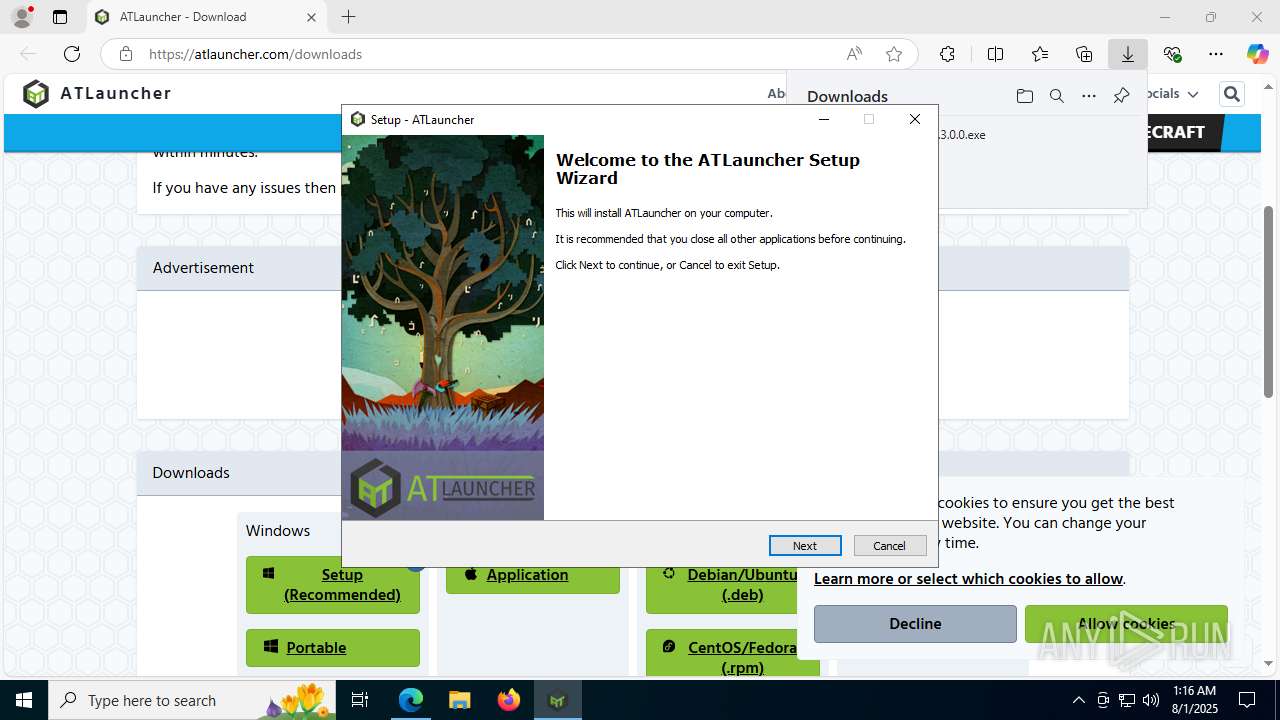Click the taskbar search box

point(193,700)
